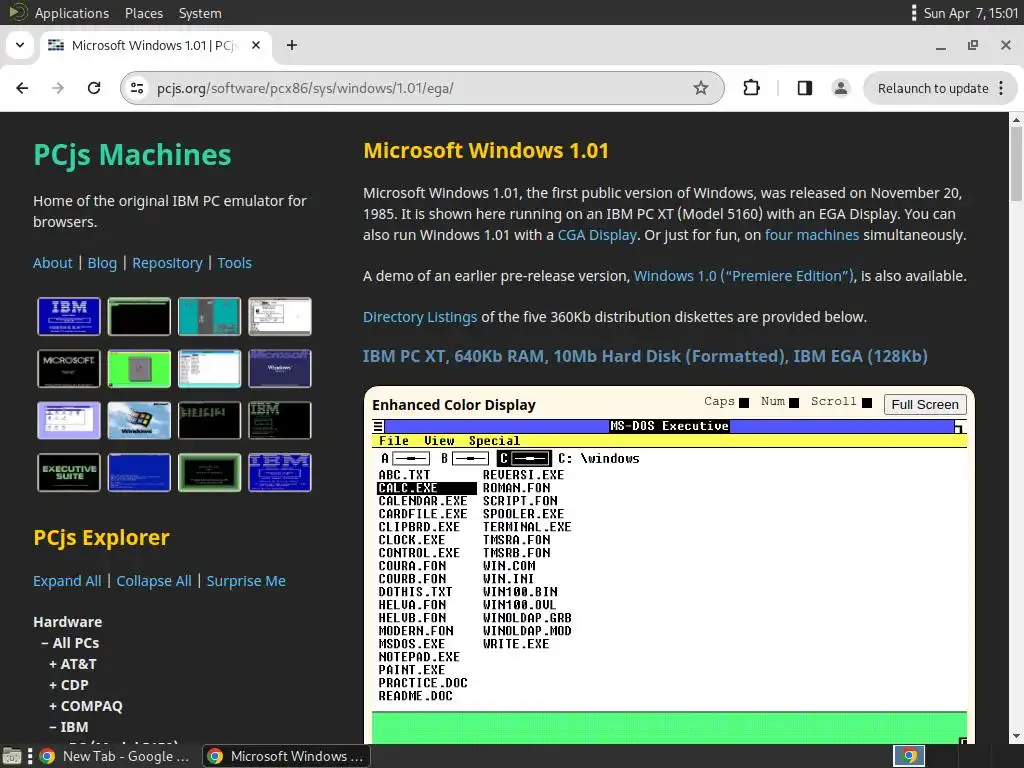Select NOTEPAD.EXE in file list
Viewport: 1024px width, 768px height.
click(x=419, y=657)
